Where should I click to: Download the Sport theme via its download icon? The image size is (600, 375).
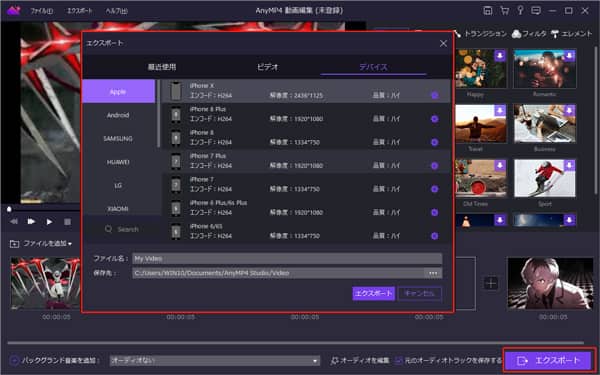569,165
